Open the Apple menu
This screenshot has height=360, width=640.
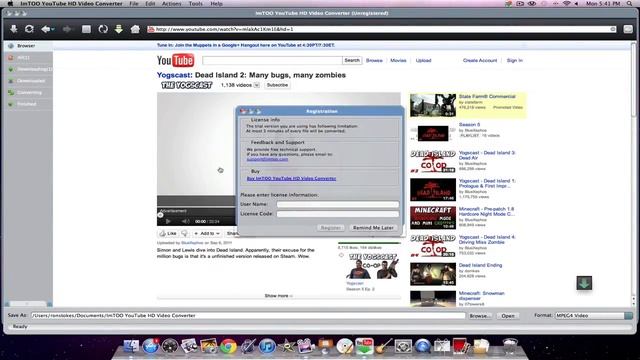click(10, 3)
